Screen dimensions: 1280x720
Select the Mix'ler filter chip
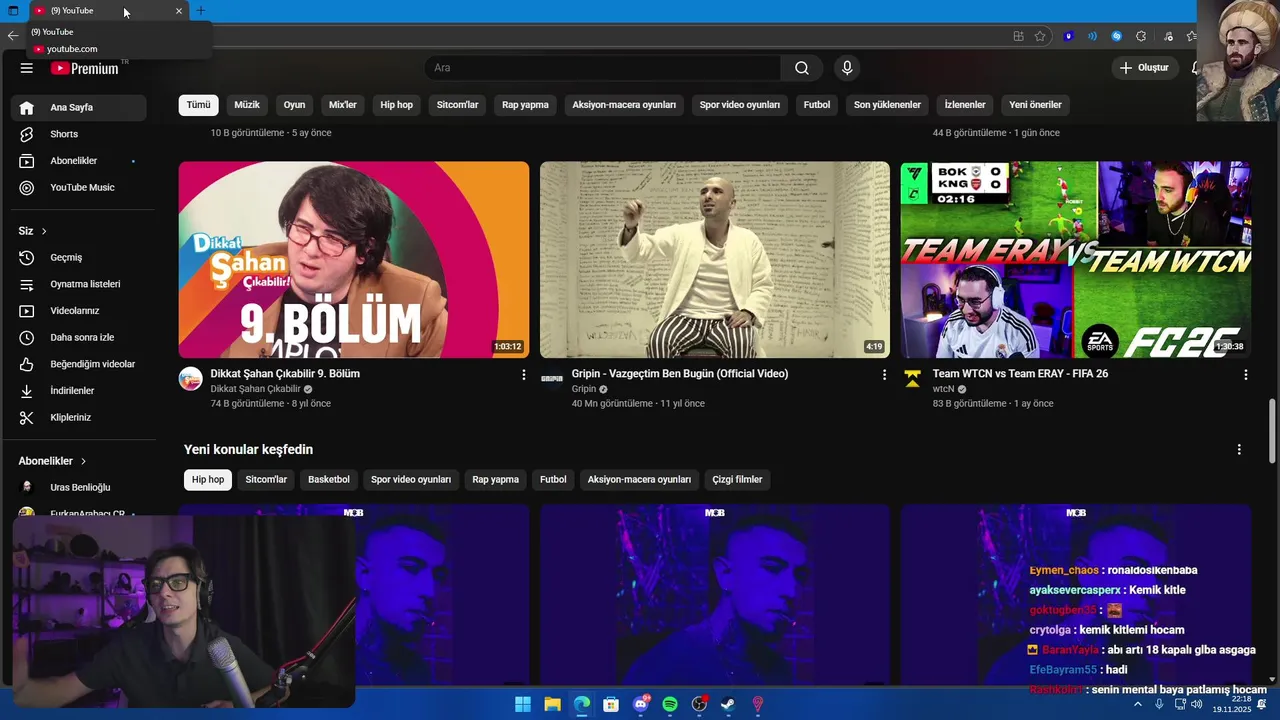click(343, 105)
